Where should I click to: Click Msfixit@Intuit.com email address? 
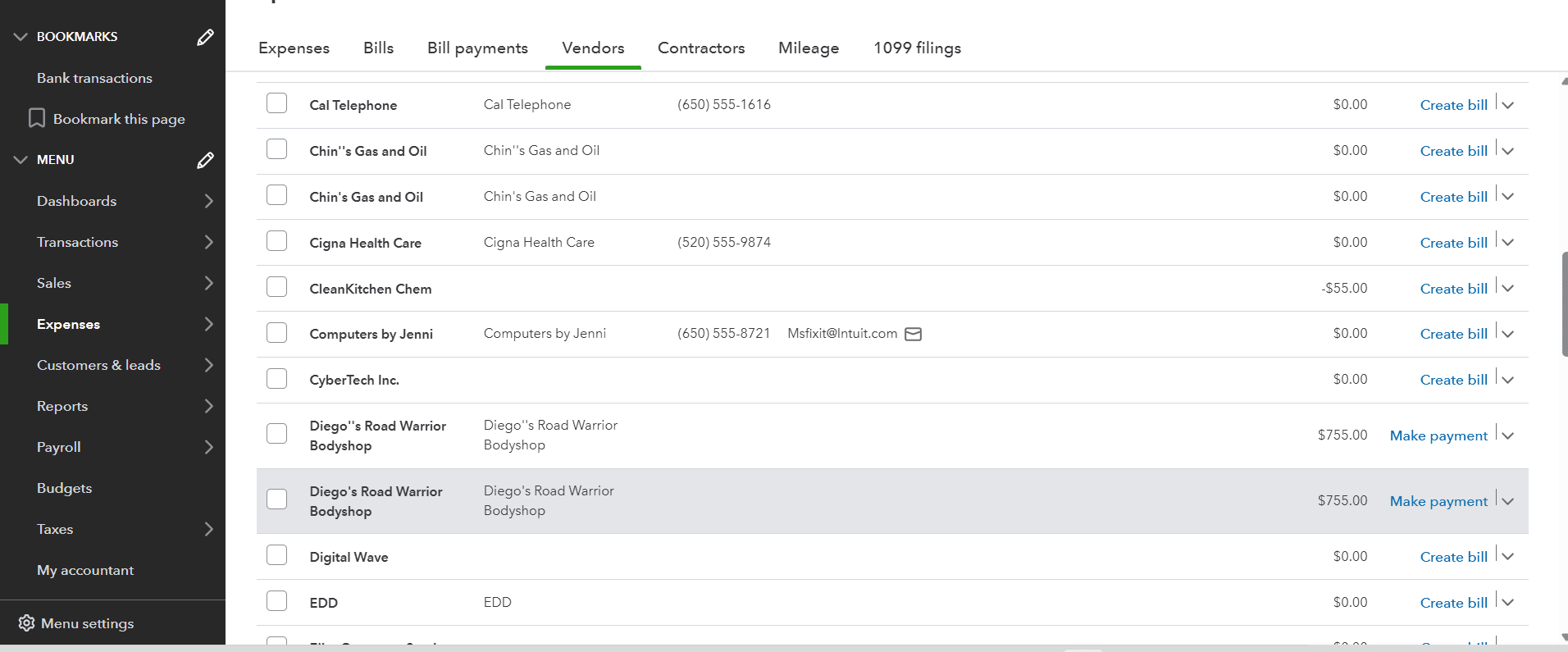(x=842, y=333)
